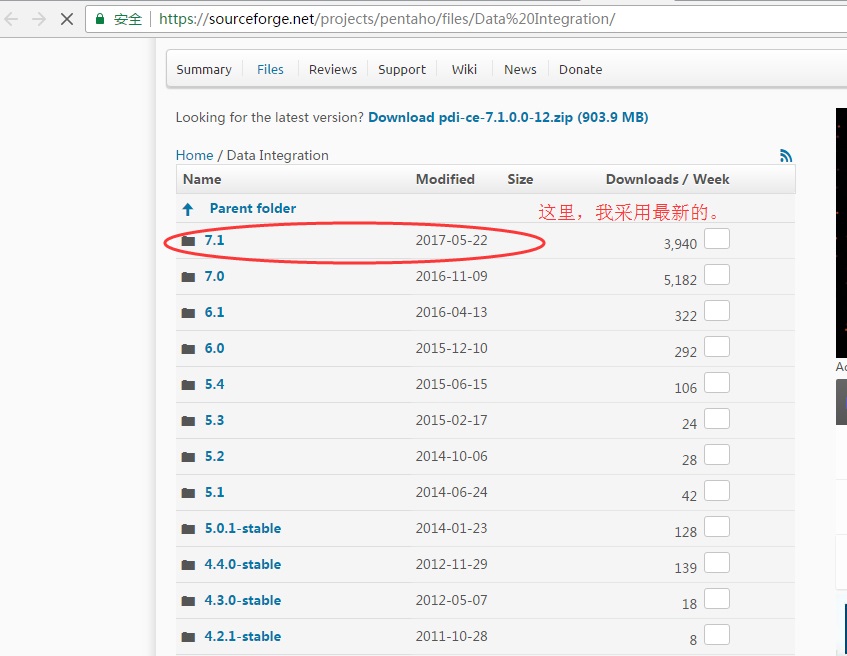Stop page loading with the X button
The height and width of the screenshot is (656, 847).
click(x=67, y=19)
